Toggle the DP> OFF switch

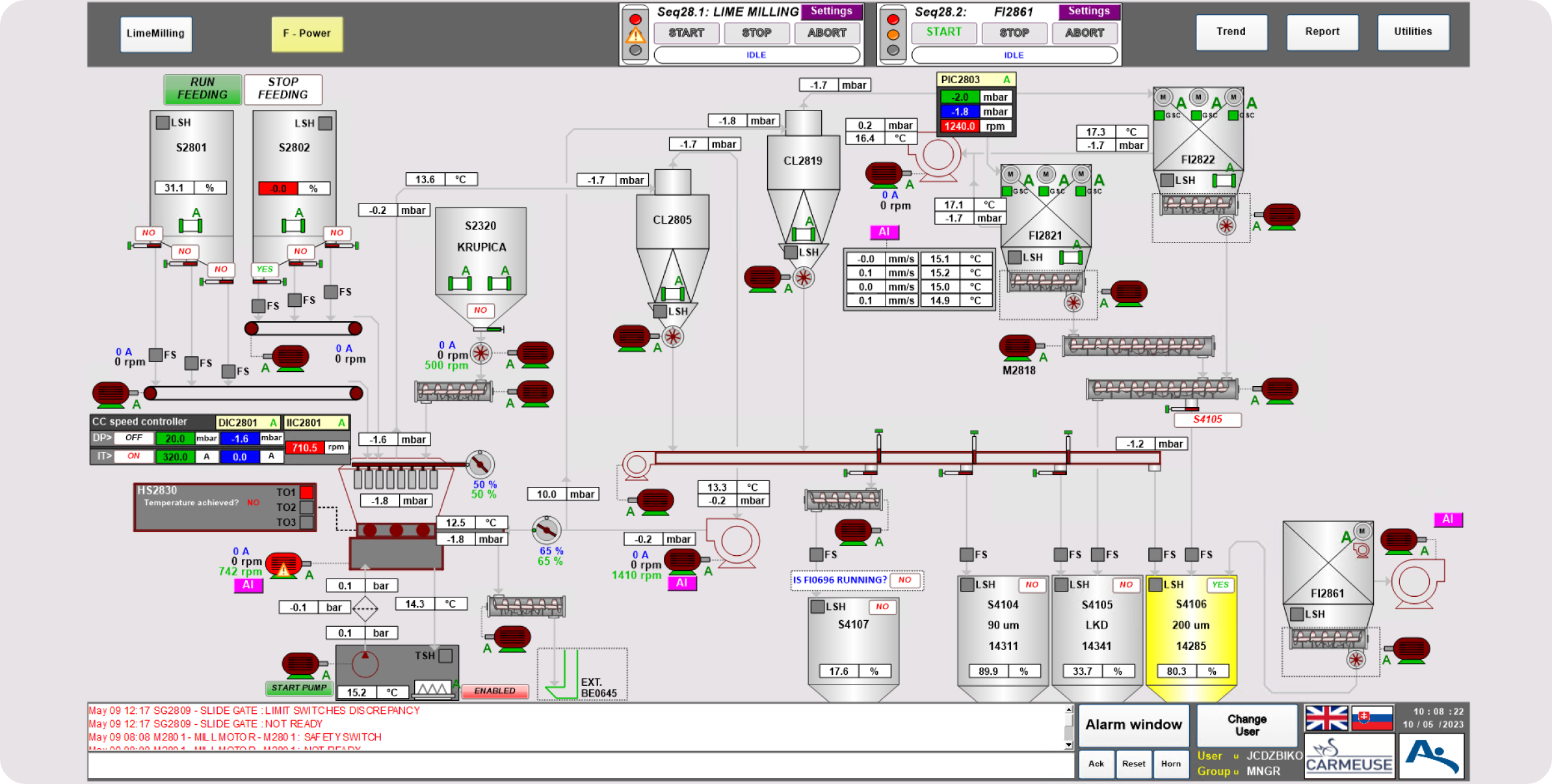(134, 438)
